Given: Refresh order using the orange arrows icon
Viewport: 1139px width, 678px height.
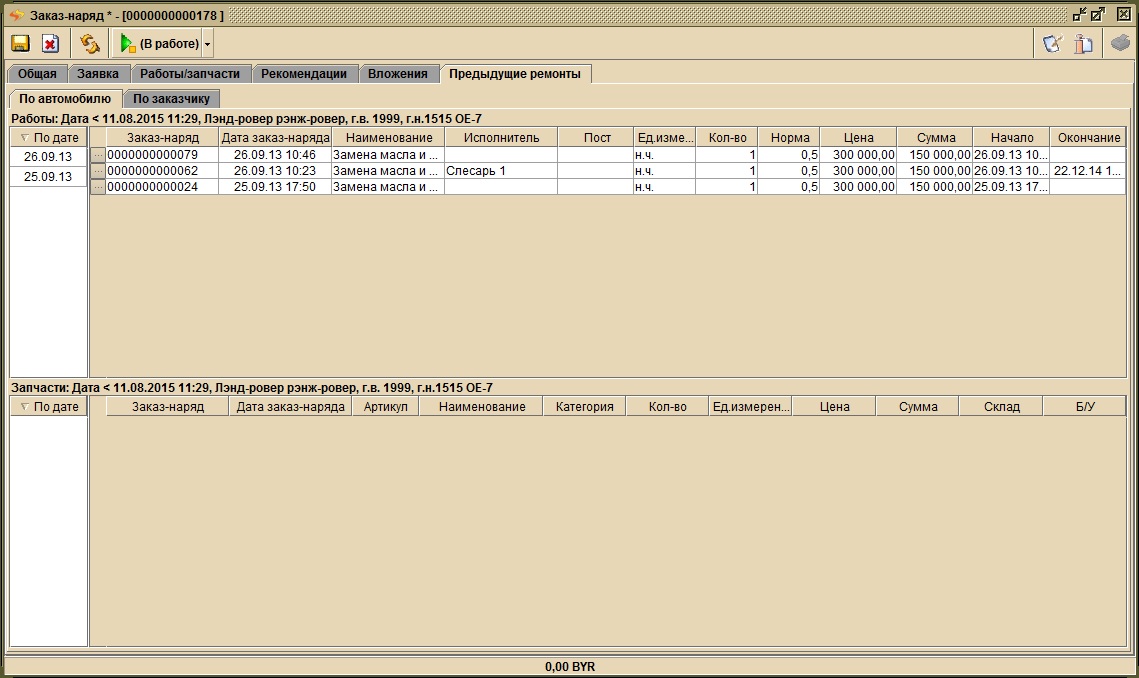Looking at the screenshot, I should (x=90, y=44).
